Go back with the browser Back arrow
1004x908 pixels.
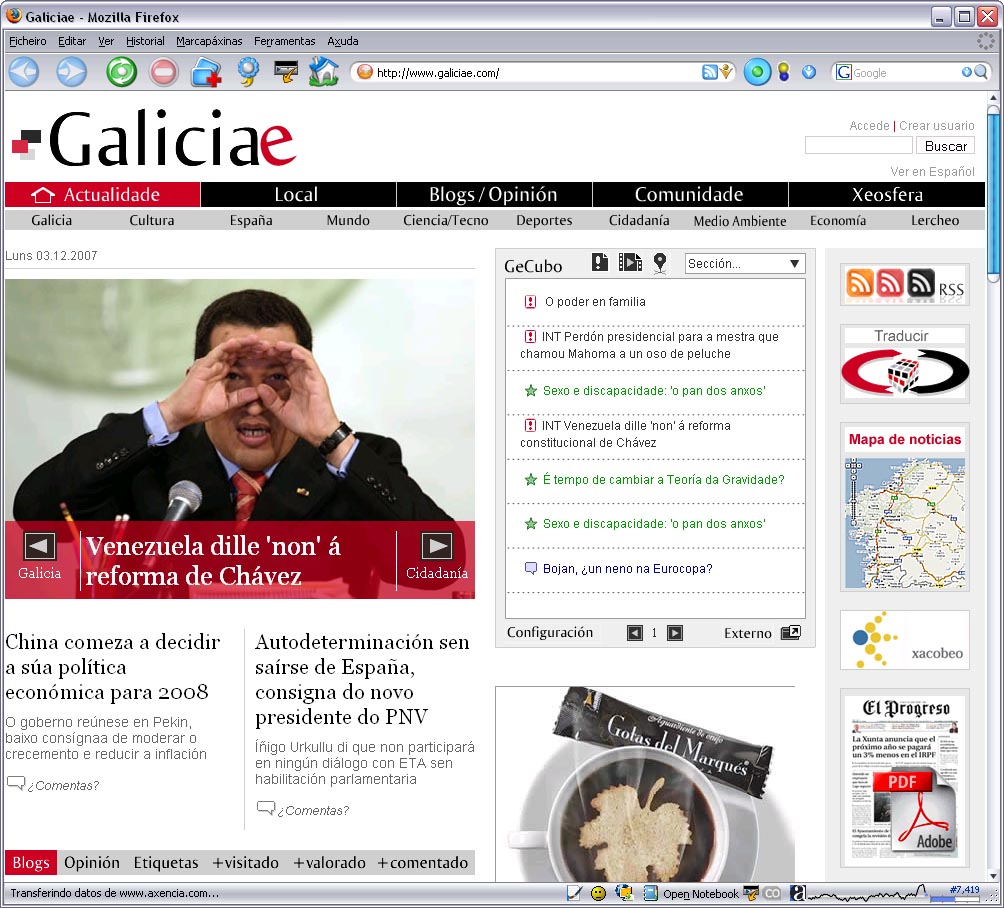24,72
